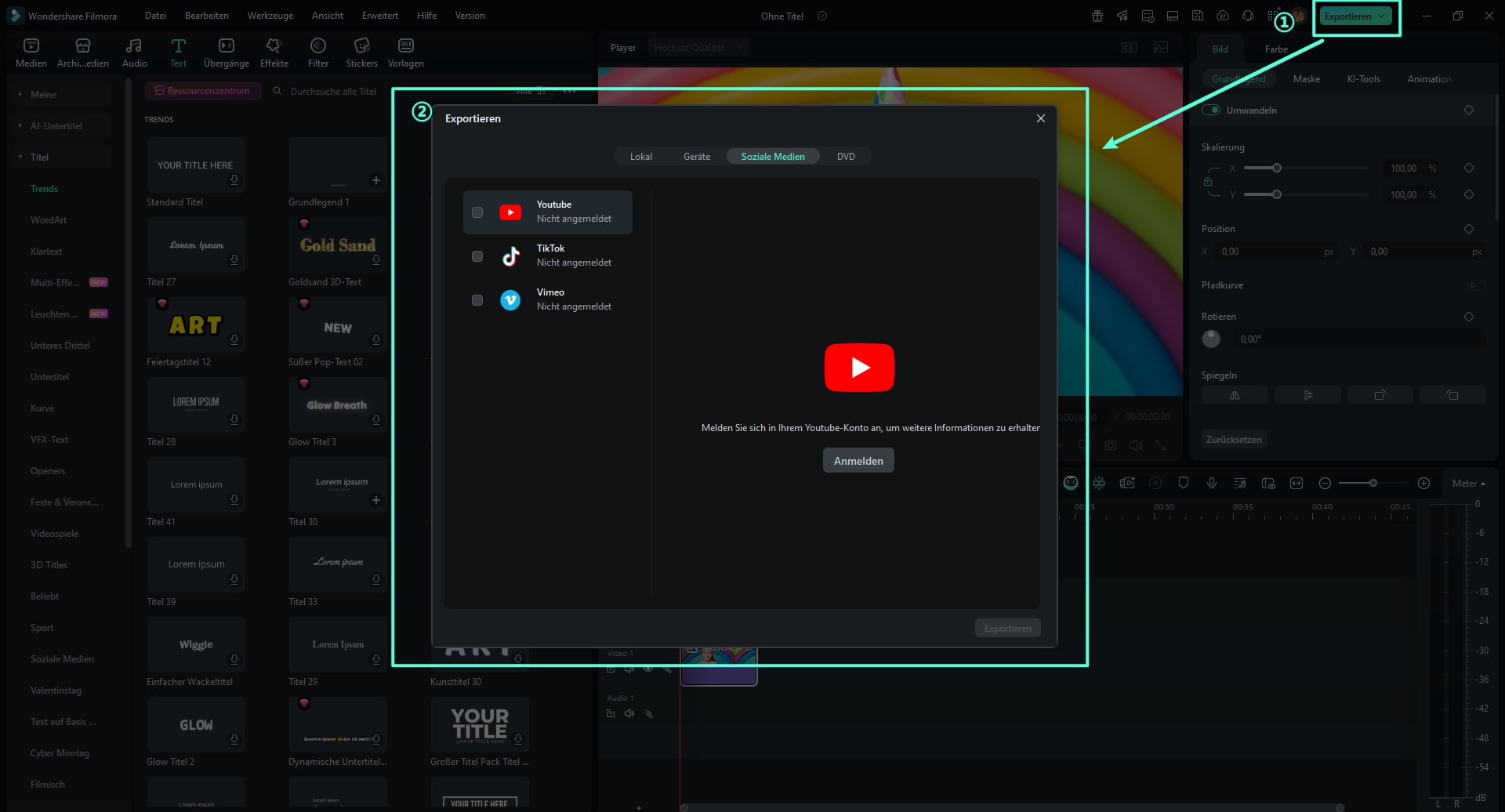Close the Exportieren dialog
The image size is (1505, 812).
1041,118
